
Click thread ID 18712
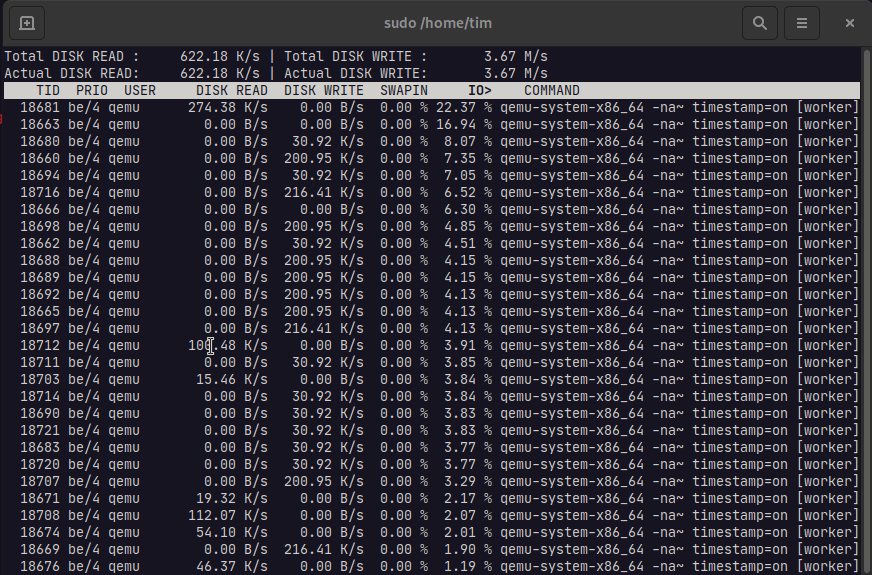point(40,345)
